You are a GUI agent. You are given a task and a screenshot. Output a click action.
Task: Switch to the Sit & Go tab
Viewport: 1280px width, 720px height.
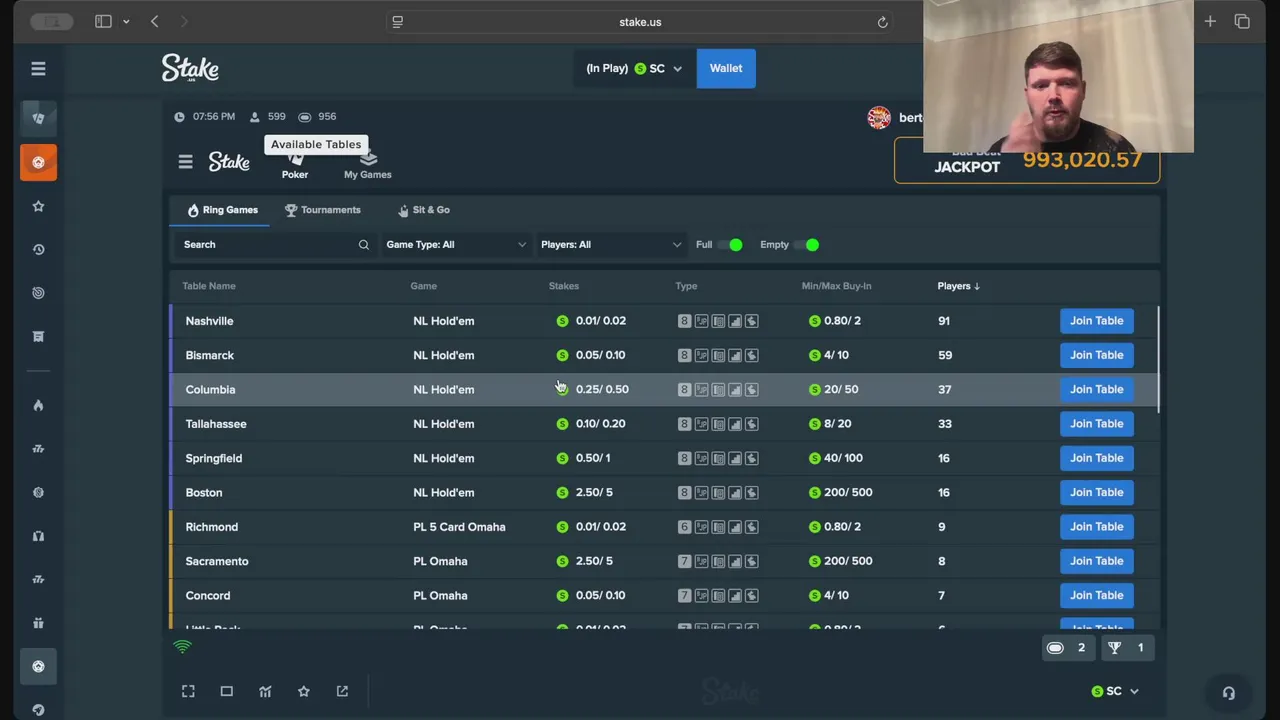pos(424,210)
